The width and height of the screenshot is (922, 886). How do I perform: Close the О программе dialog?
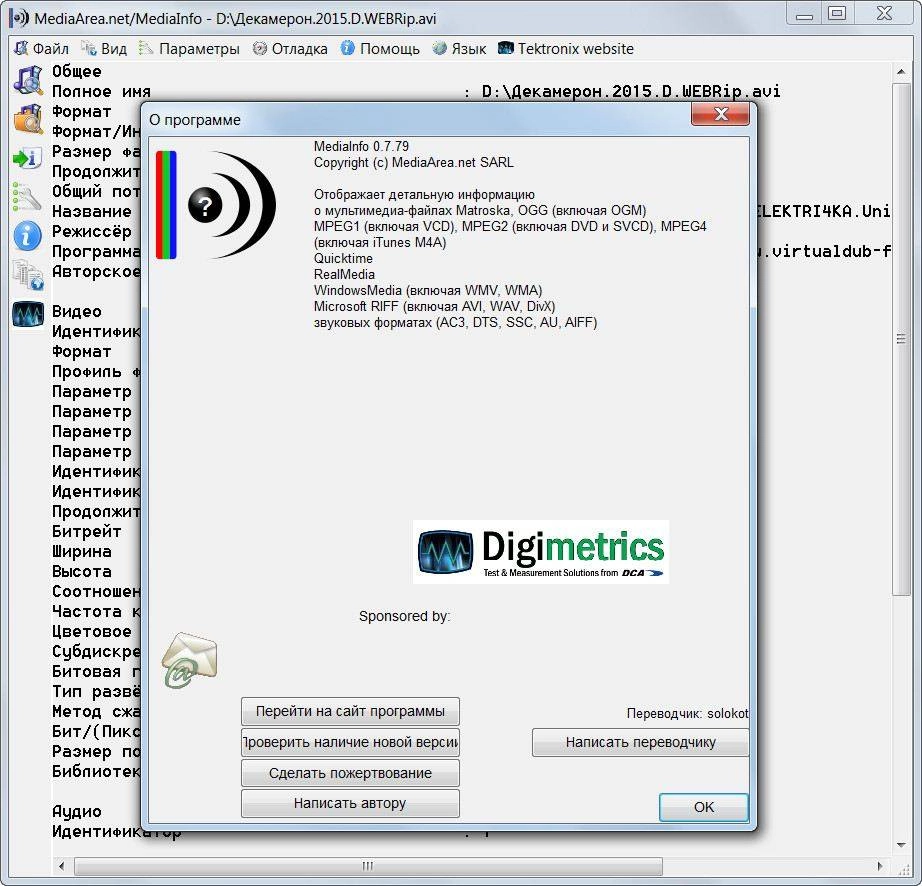pyautogui.click(x=720, y=114)
